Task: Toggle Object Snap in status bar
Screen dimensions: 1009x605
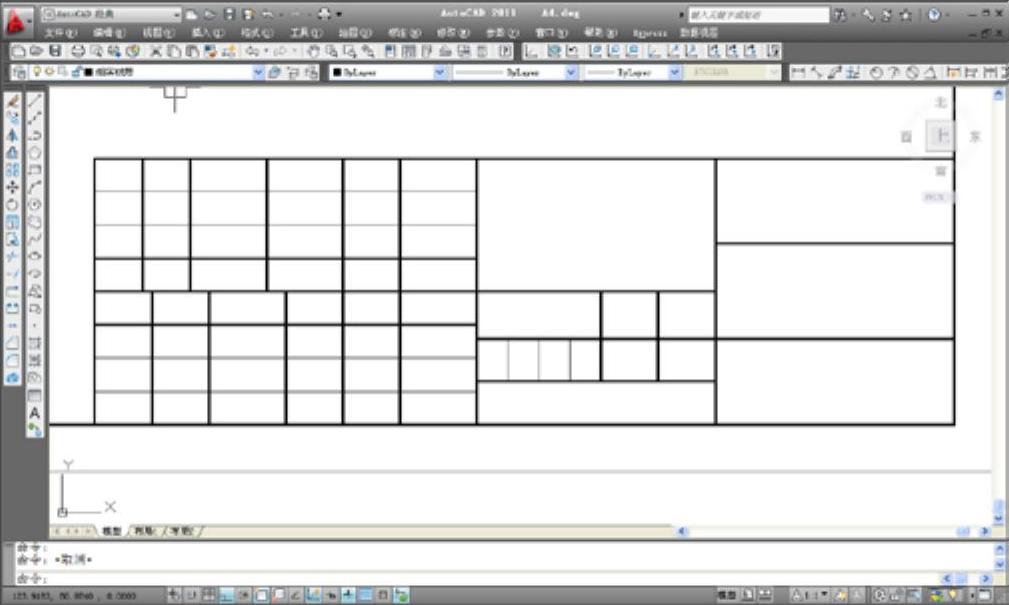Action: (262, 595)
